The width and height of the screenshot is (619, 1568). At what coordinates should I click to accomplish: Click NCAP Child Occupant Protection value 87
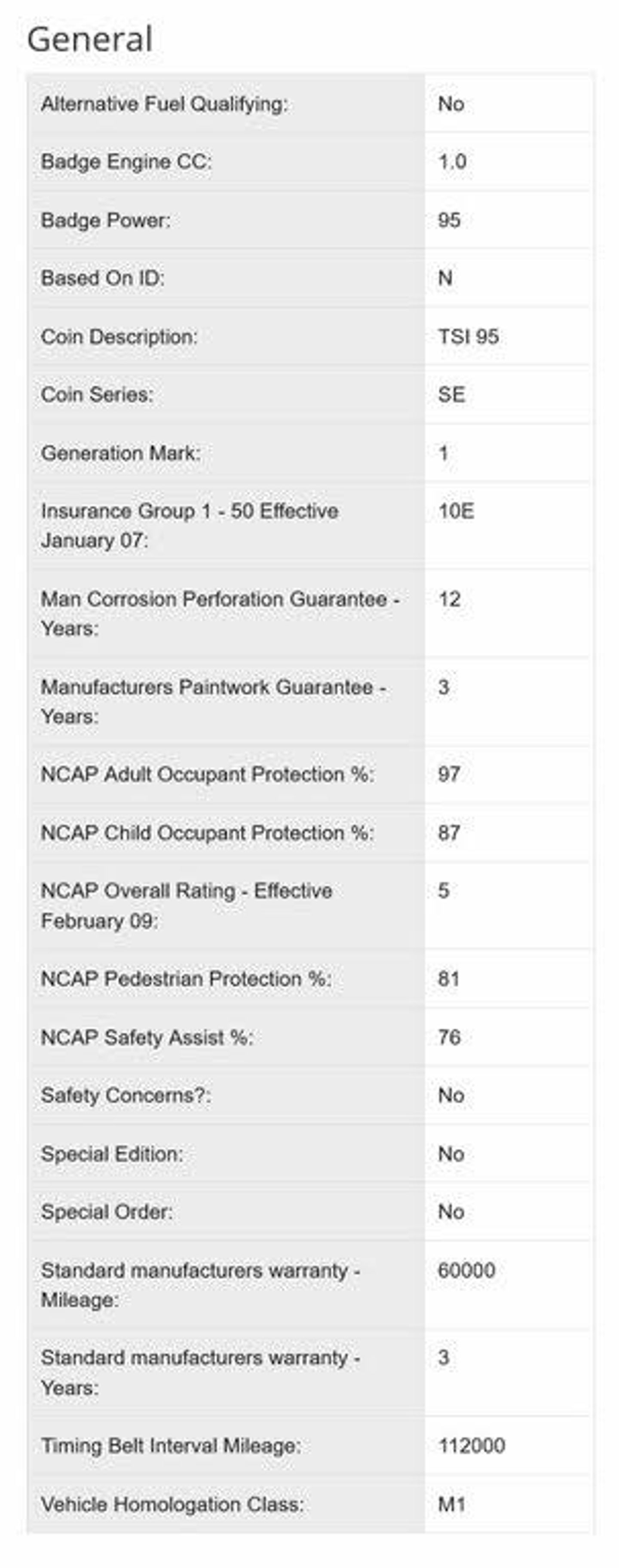[x=449, y=833]
